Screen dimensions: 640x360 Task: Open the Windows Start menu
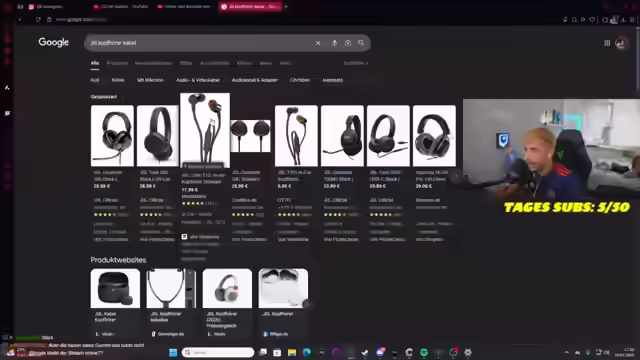[173, 352]
